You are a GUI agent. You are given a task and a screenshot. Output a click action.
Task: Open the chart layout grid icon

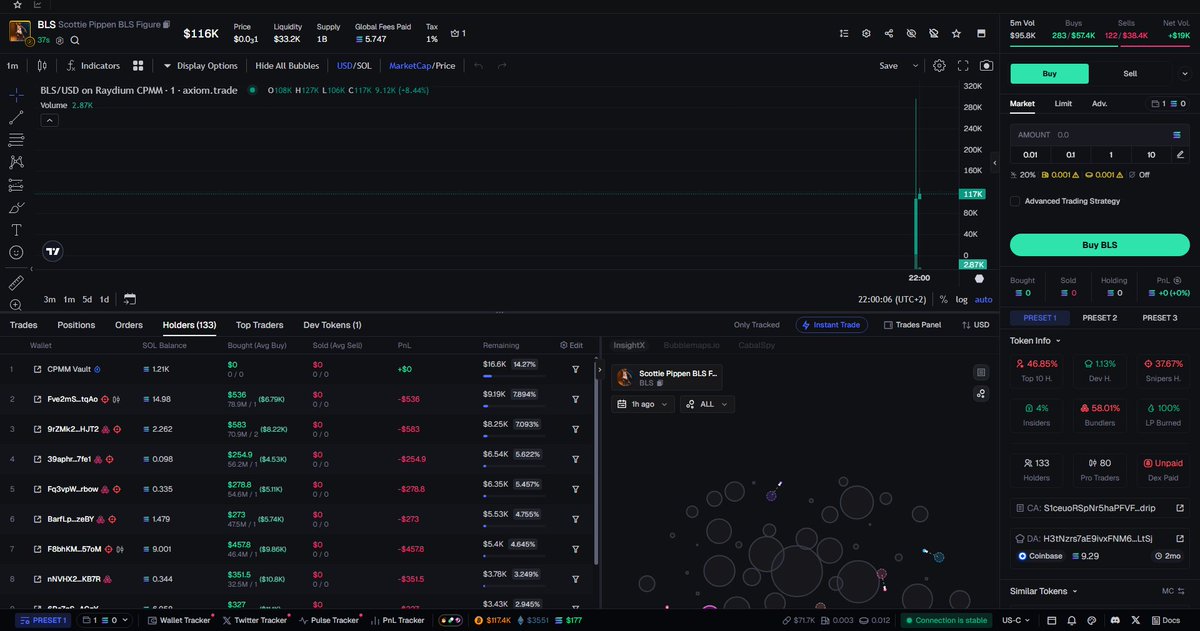tap(138, 66)
